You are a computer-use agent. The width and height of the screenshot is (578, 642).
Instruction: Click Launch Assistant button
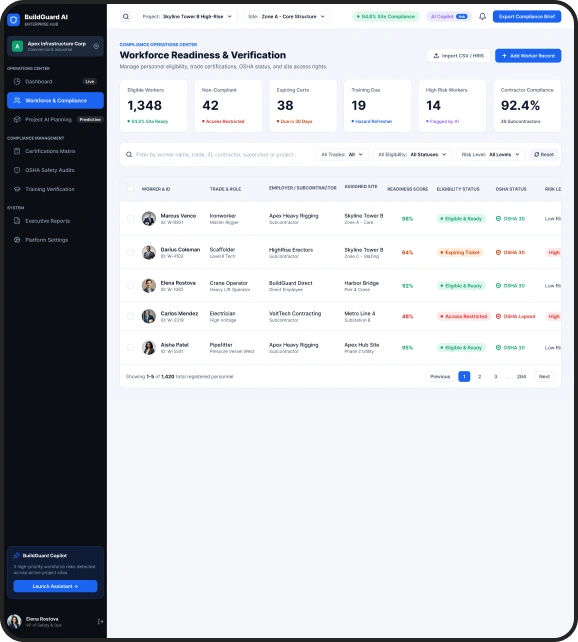click(x=55, y=586)
